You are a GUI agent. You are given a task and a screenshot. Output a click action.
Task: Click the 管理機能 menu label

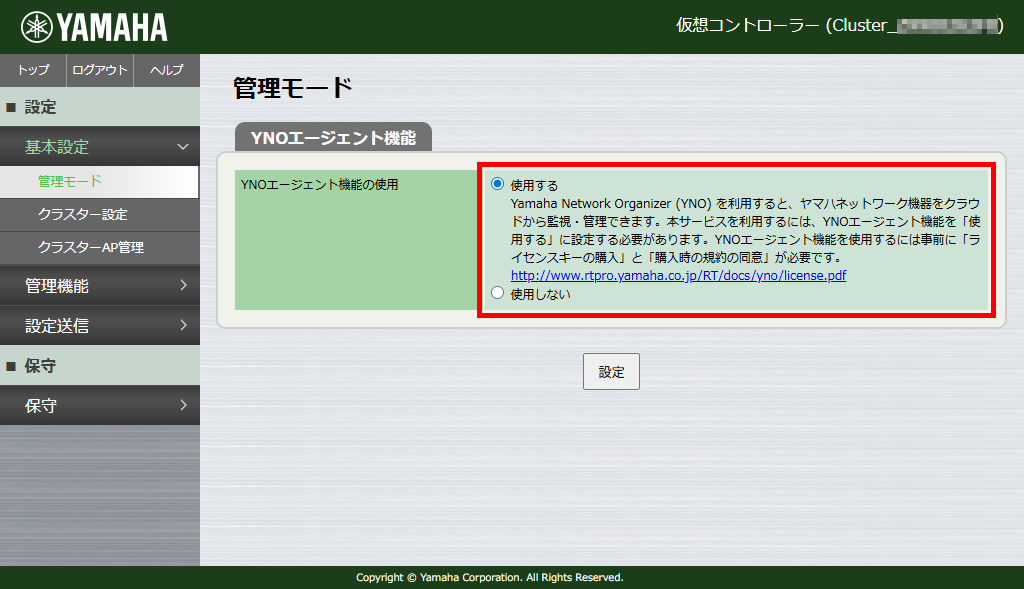[57, 285]
